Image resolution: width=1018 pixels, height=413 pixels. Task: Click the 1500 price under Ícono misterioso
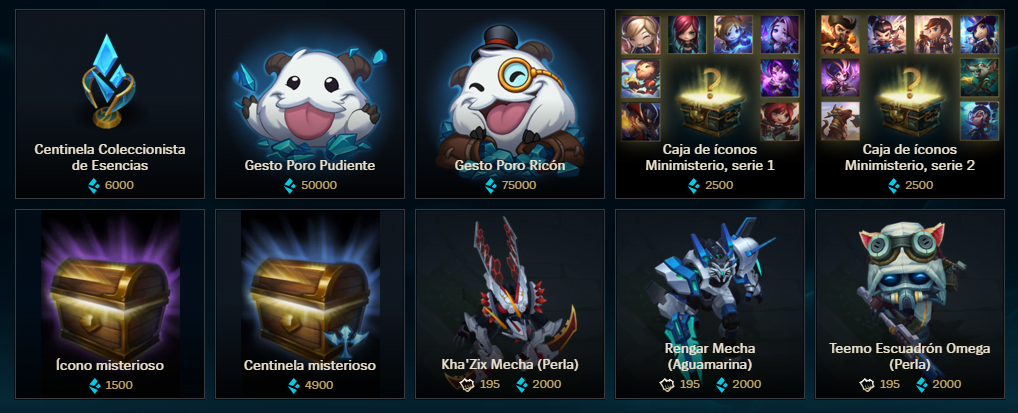[119, 386]
